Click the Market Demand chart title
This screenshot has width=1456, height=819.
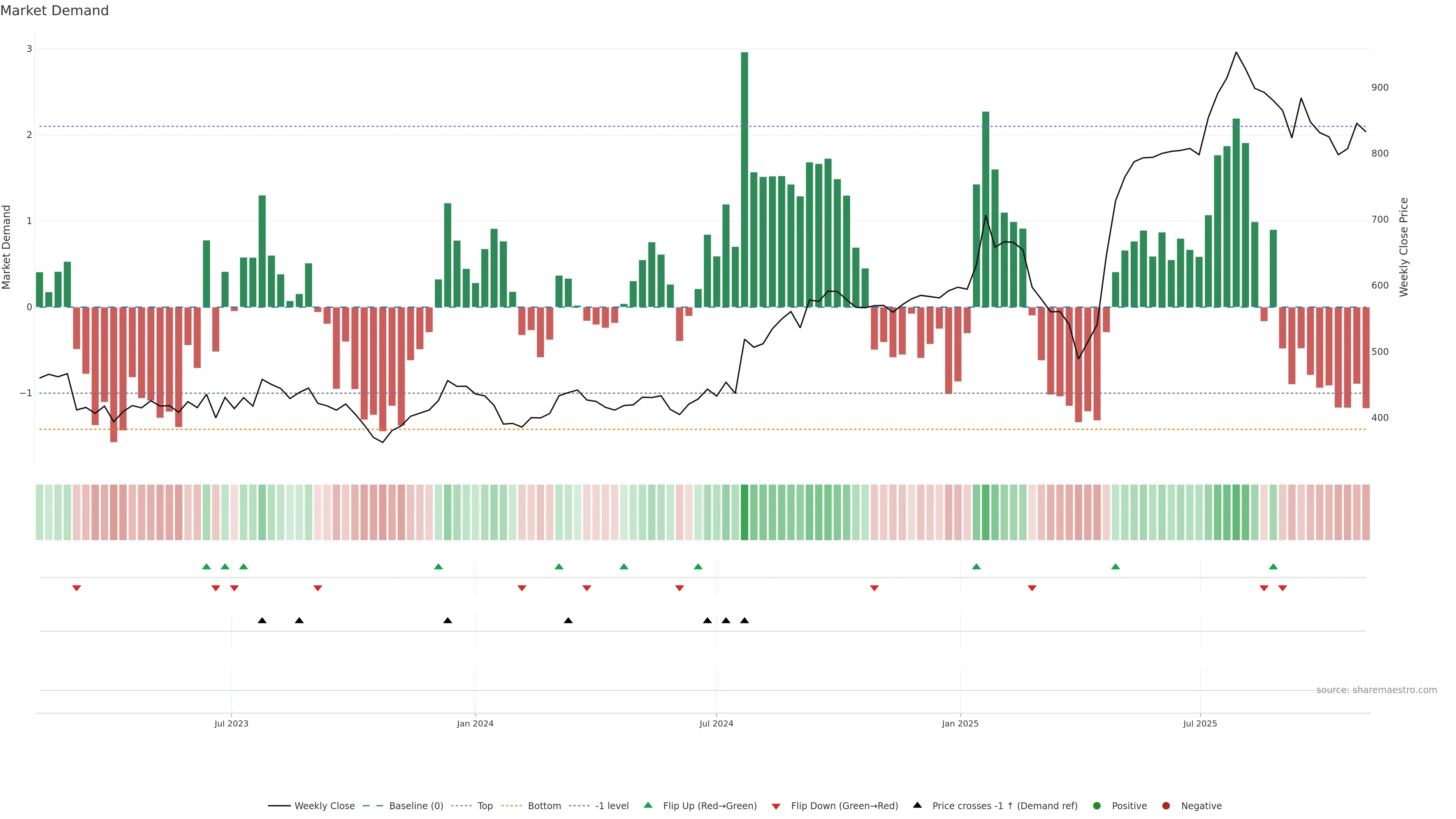tap(54, 11)
